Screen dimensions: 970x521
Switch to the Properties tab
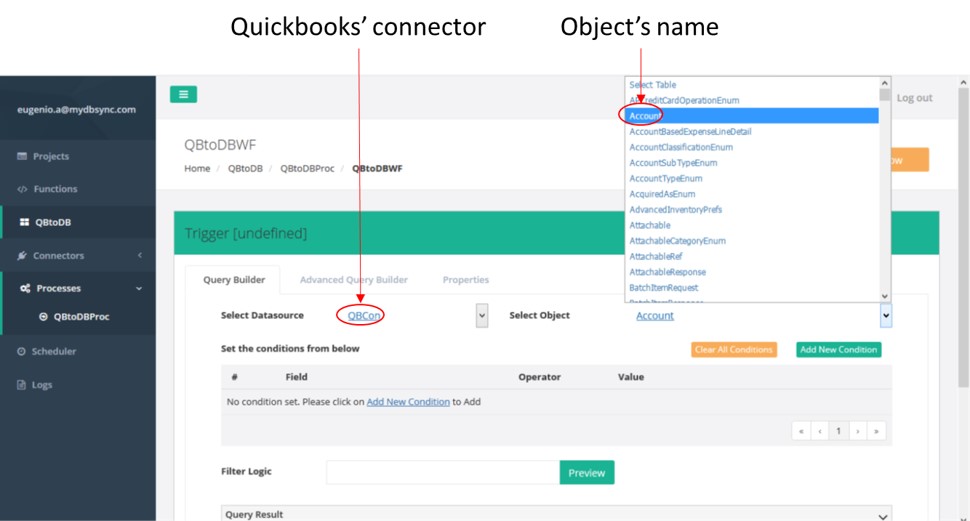point(465,280)
